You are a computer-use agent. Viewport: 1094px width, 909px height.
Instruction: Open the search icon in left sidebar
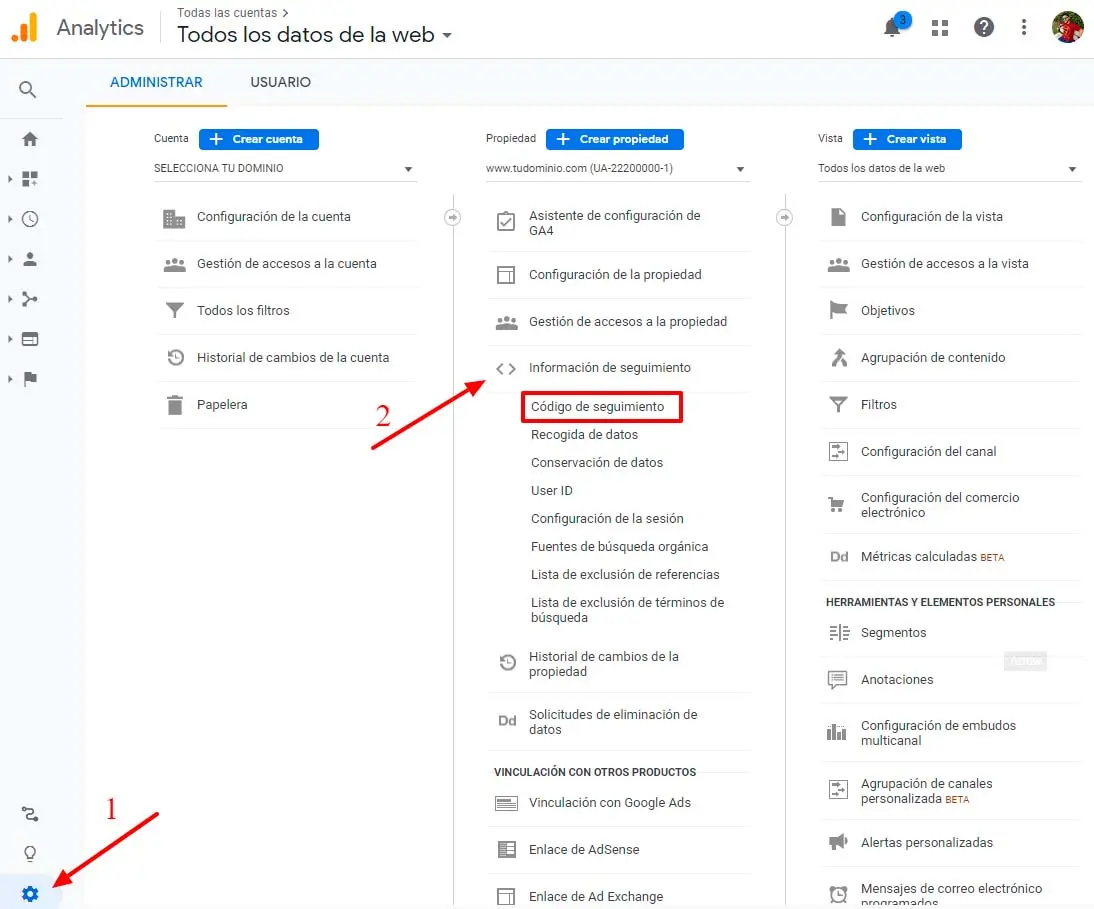(27, 89)
